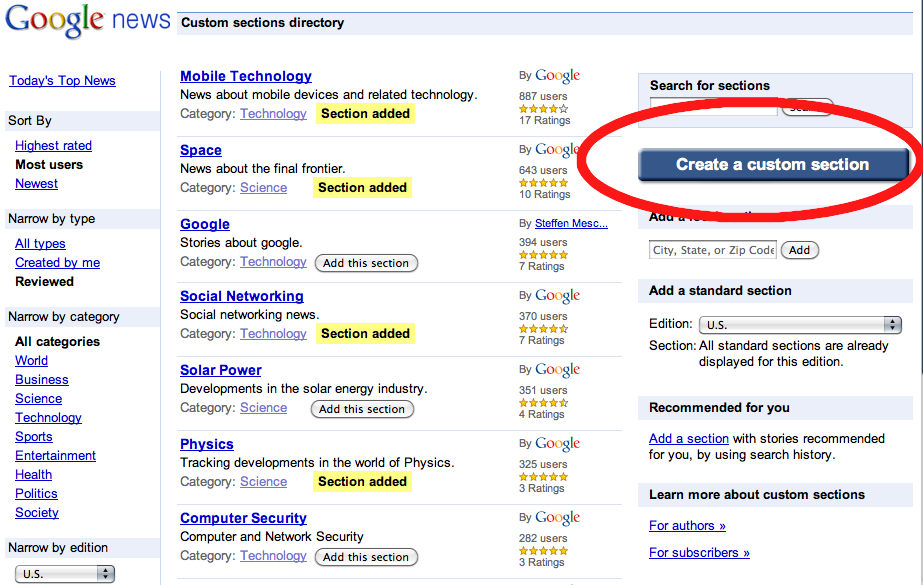
Task: Click the City, State, or Zip Code field
Action: (712, 250)
